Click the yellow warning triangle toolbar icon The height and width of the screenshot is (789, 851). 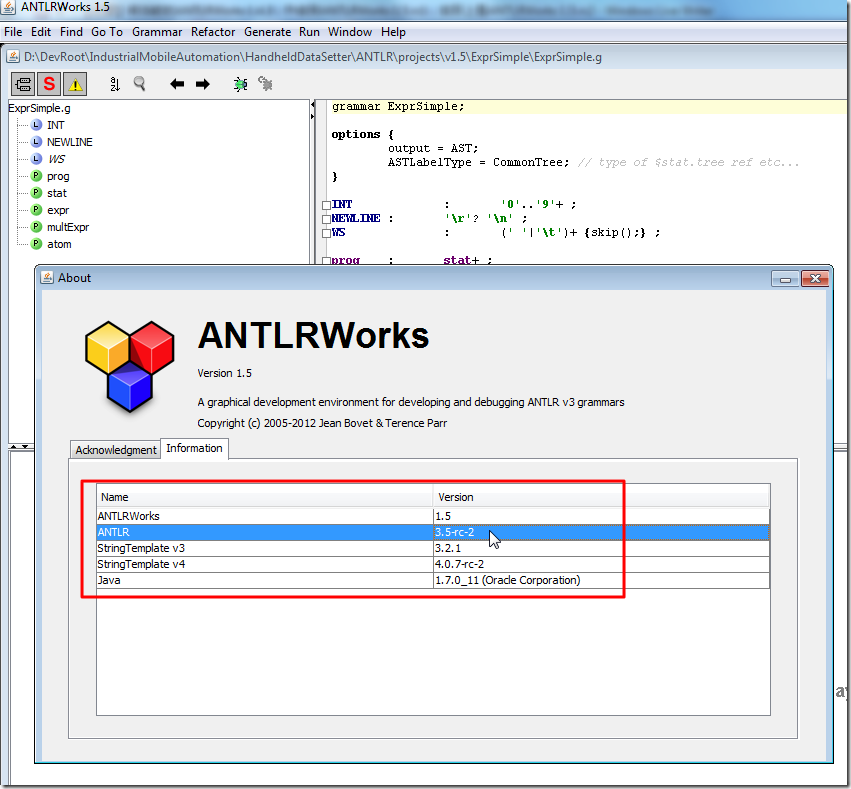pyautogui.click(x=75, y=84)
